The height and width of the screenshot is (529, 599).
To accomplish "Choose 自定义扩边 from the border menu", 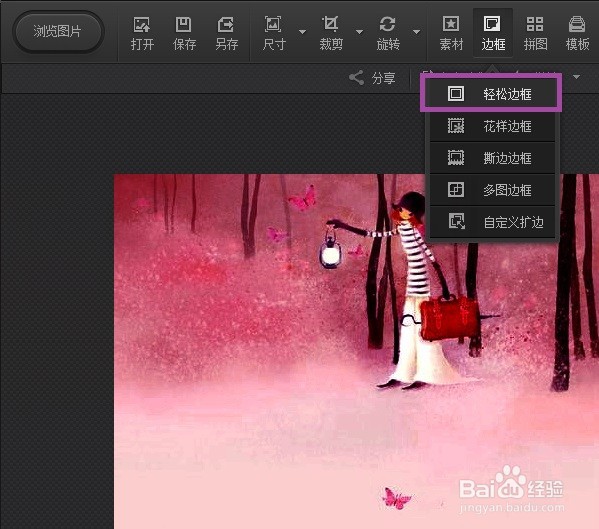I will coord(492,222).
